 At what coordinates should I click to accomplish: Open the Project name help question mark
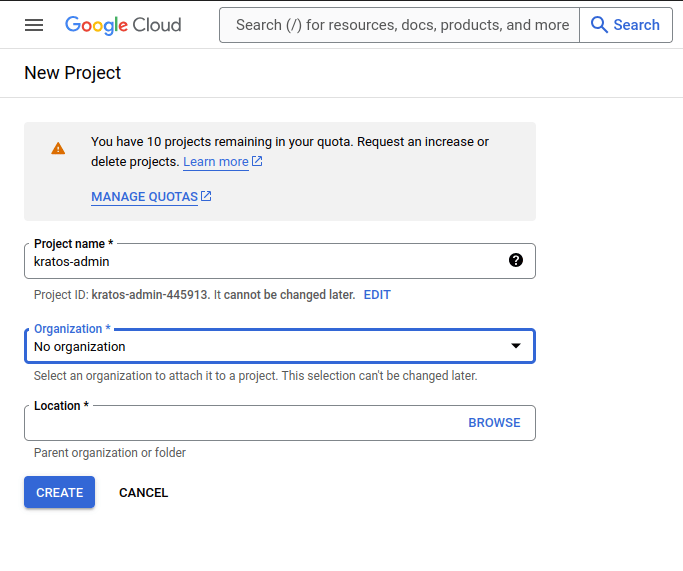515,260
